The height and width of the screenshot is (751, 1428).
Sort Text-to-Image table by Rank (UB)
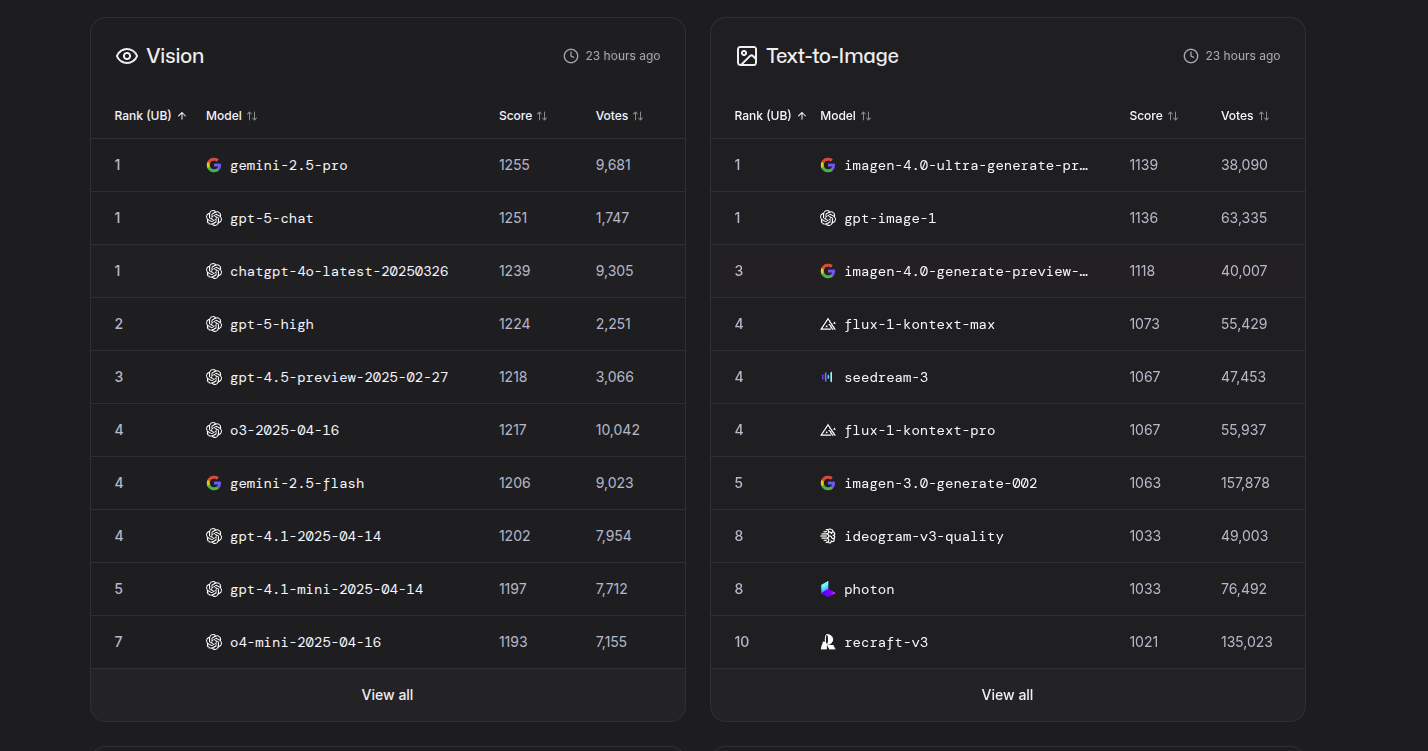tap(771, 116)
